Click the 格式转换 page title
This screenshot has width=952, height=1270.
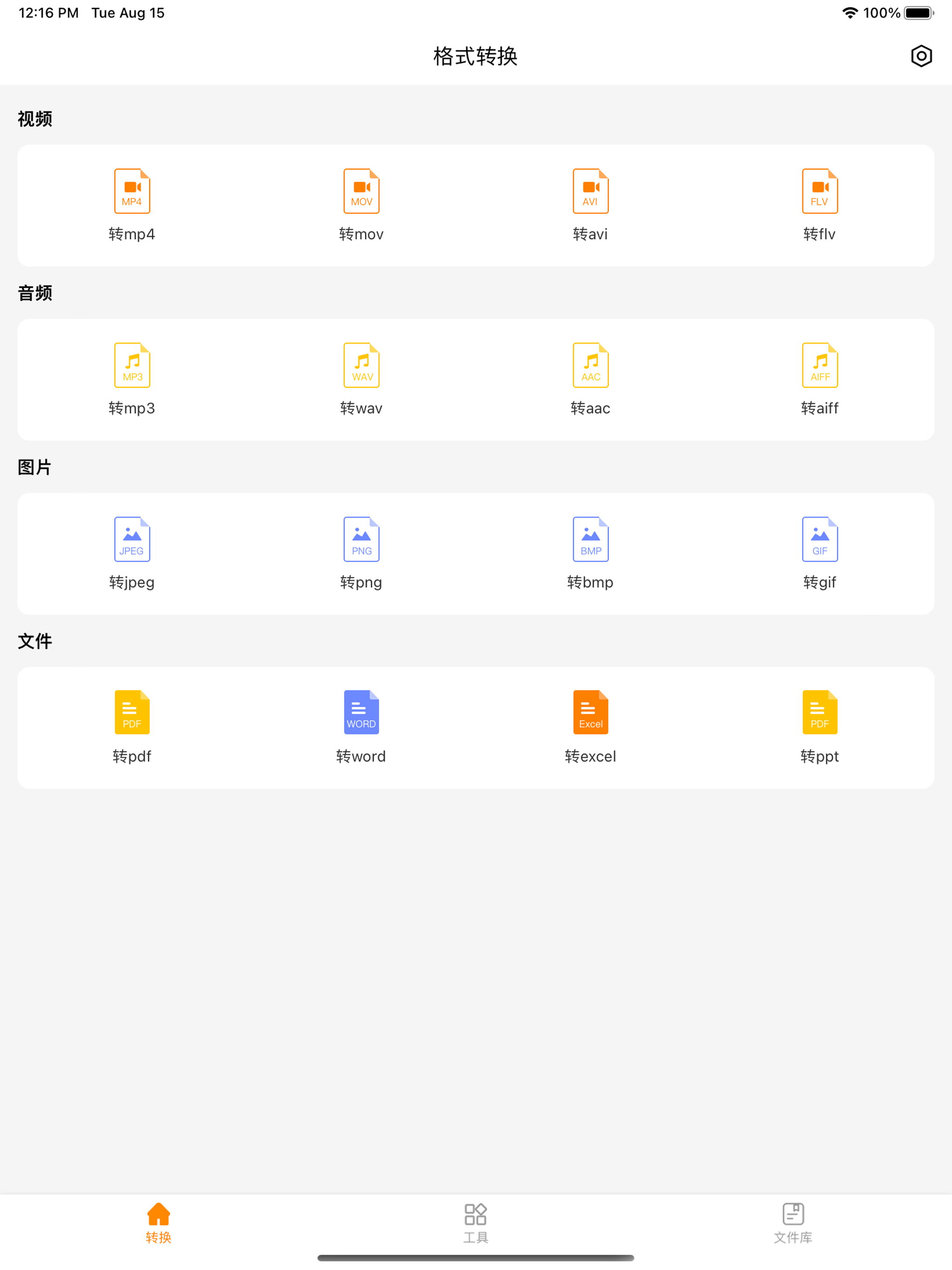click(476, 56)
